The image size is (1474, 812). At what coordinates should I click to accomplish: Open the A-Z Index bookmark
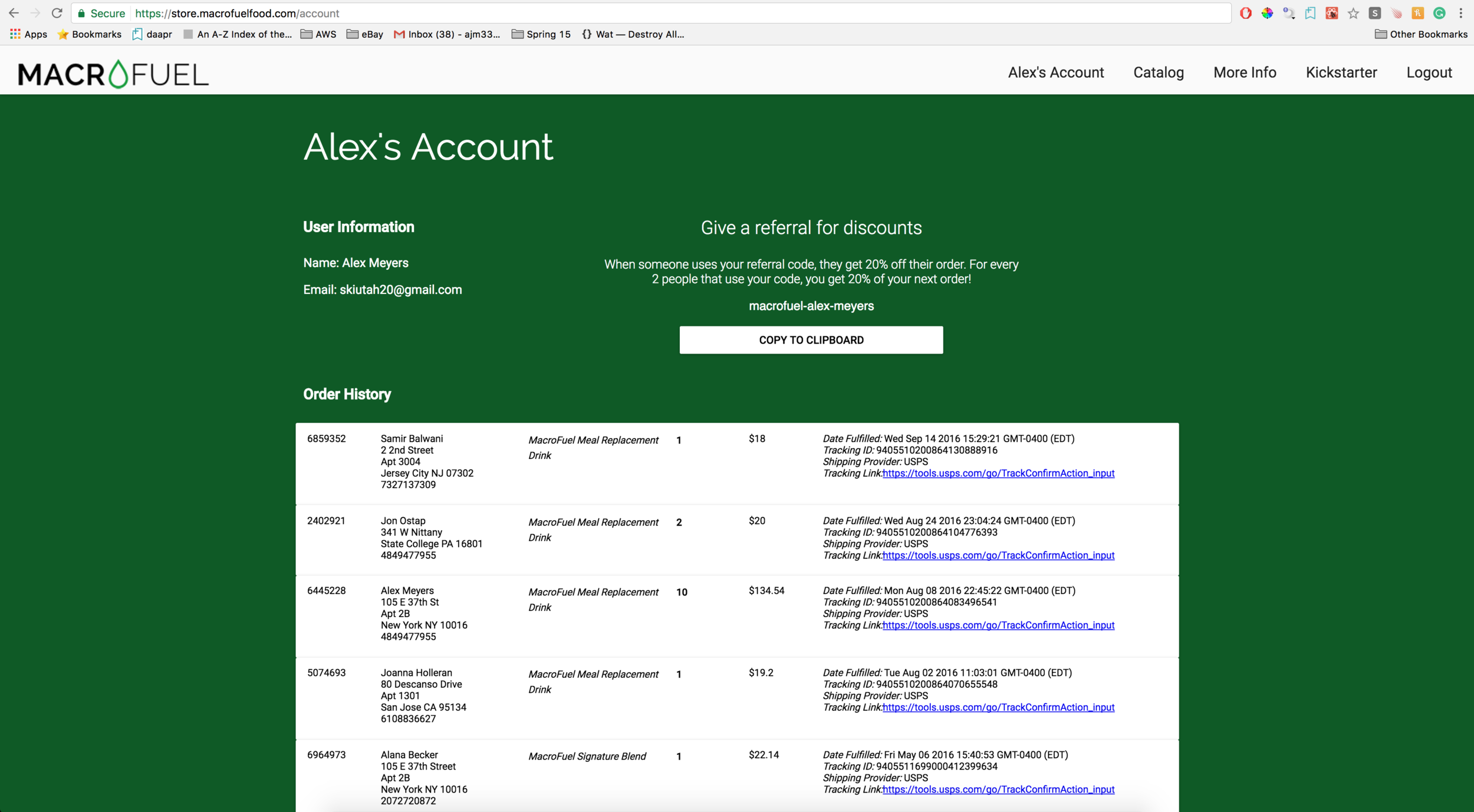[237, 34]
